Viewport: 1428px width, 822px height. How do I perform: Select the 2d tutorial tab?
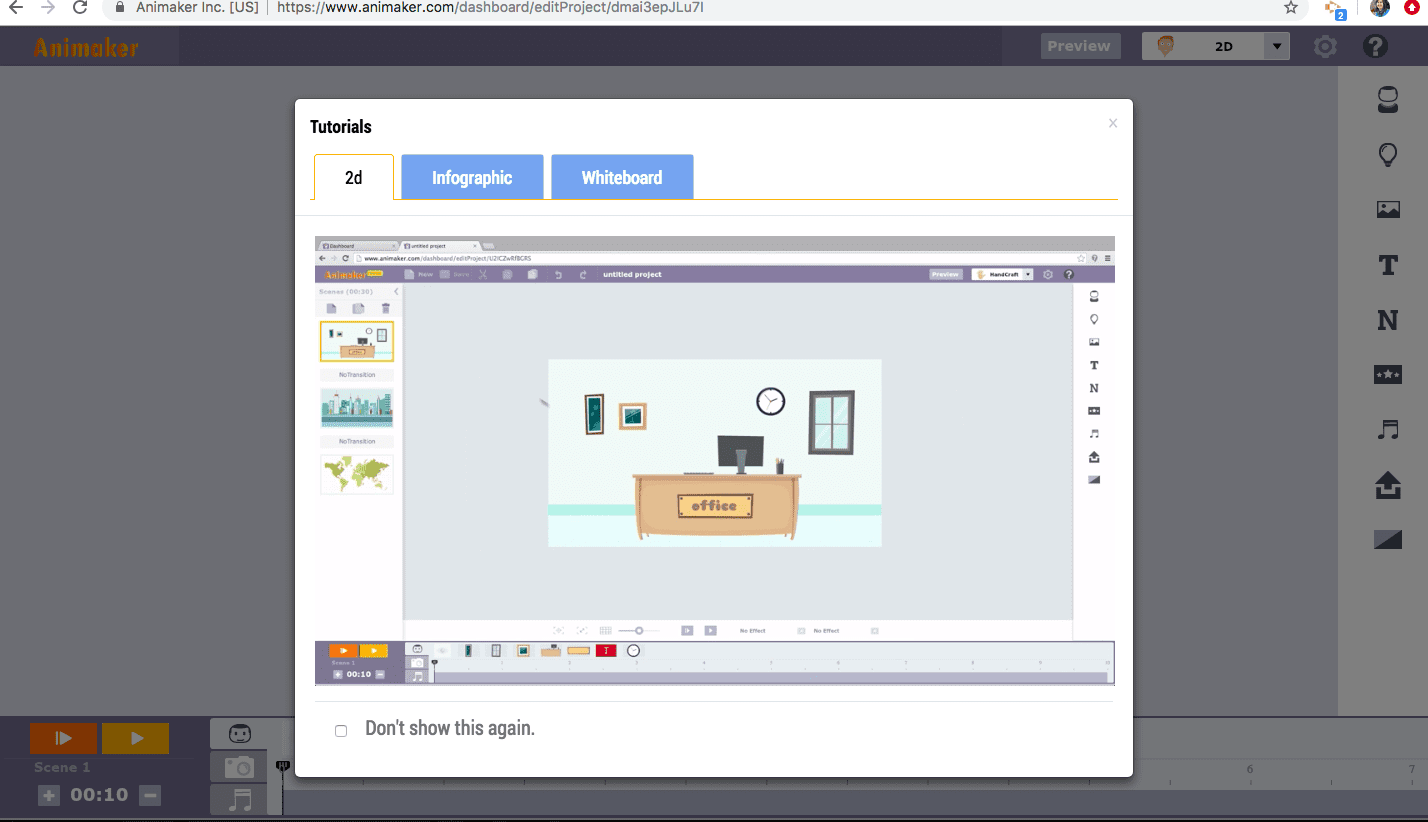click(354, 178)
